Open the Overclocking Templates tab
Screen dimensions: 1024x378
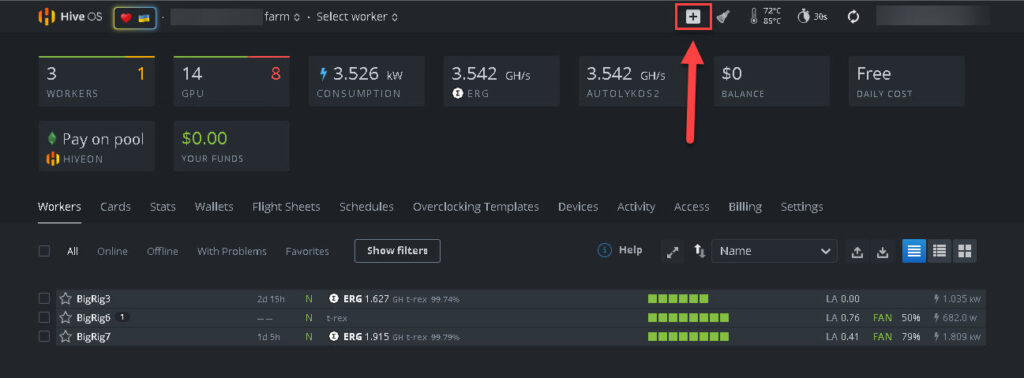pos(476,207)
